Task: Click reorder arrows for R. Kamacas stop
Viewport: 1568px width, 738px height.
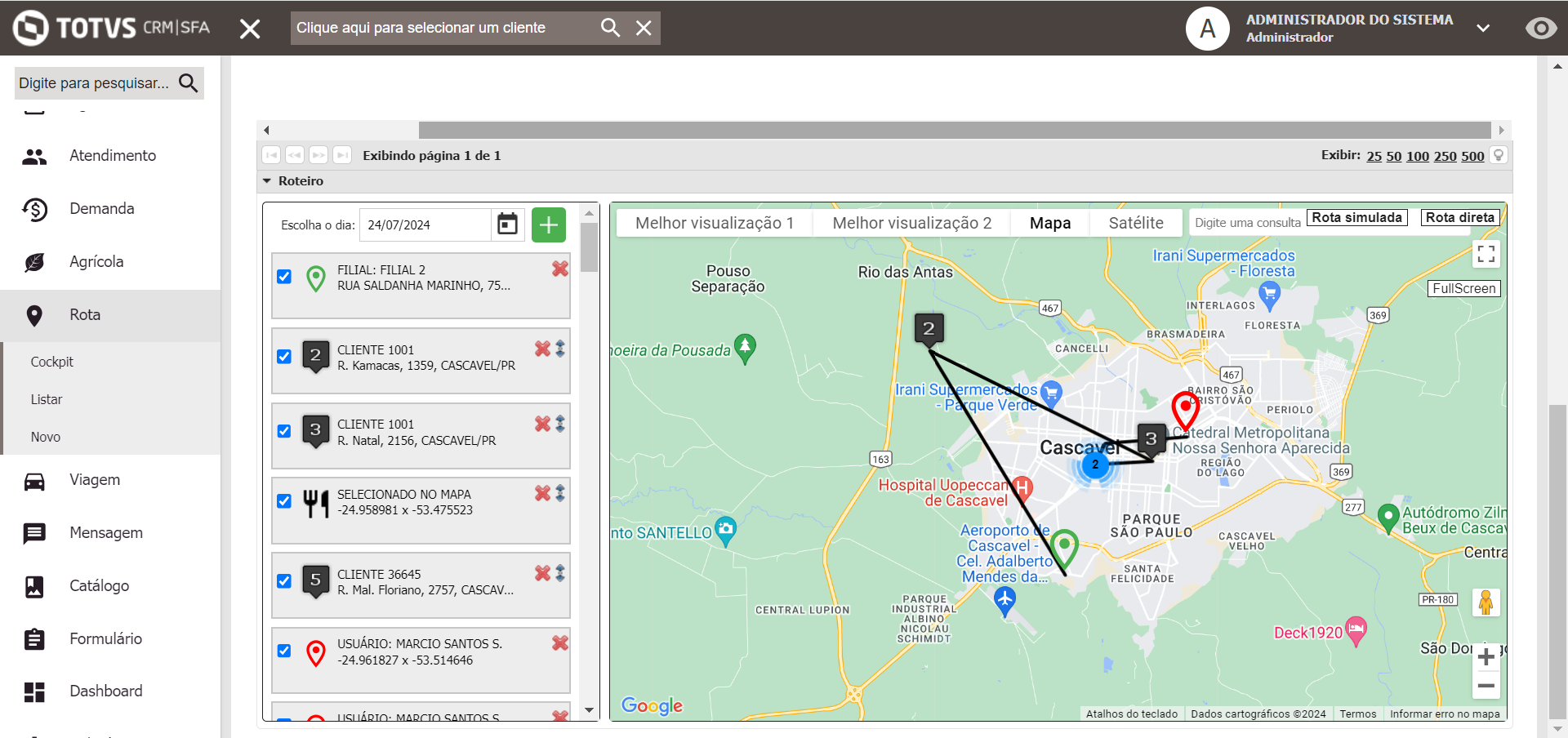Action: (x=560, y=349)
